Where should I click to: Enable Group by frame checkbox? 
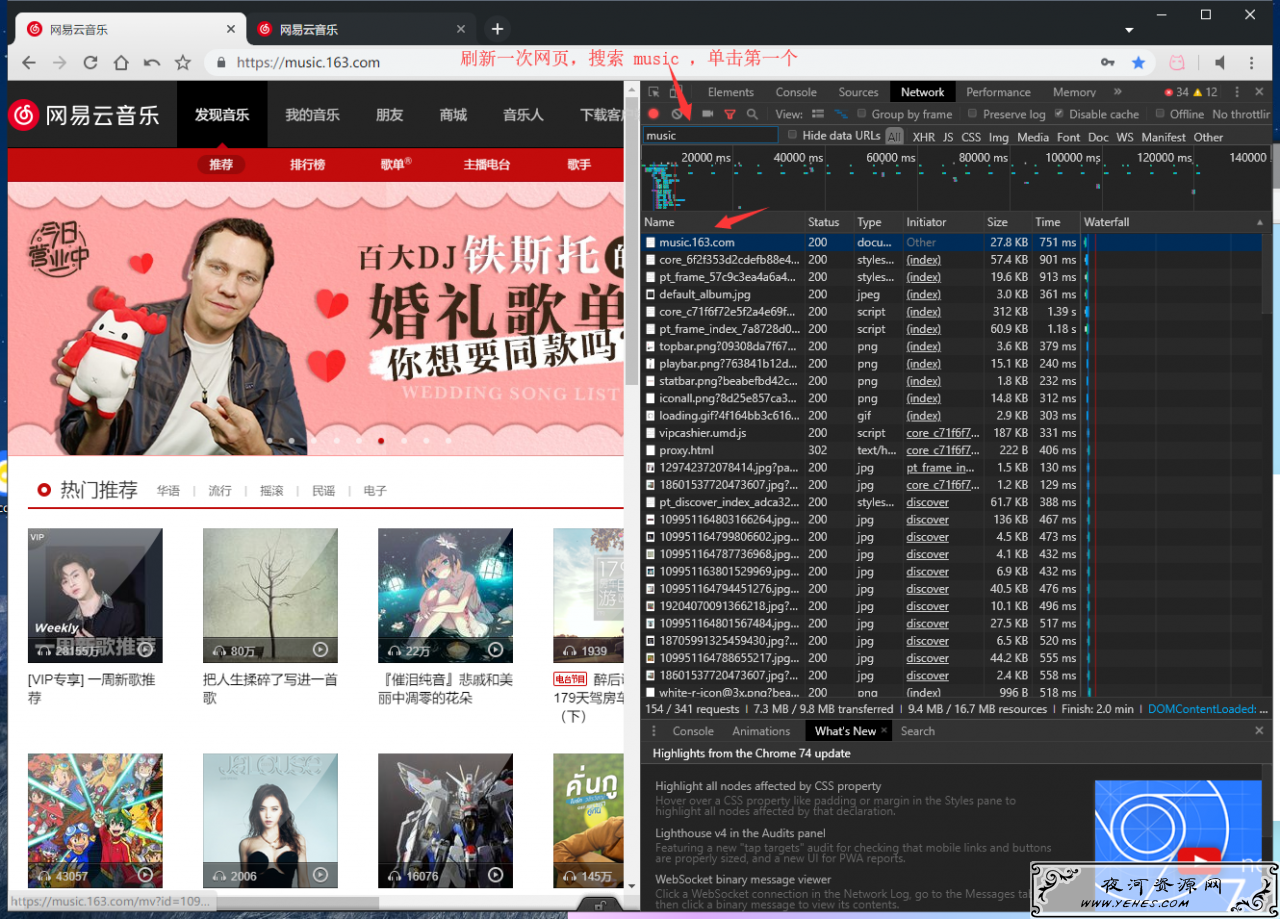[861, 114]
